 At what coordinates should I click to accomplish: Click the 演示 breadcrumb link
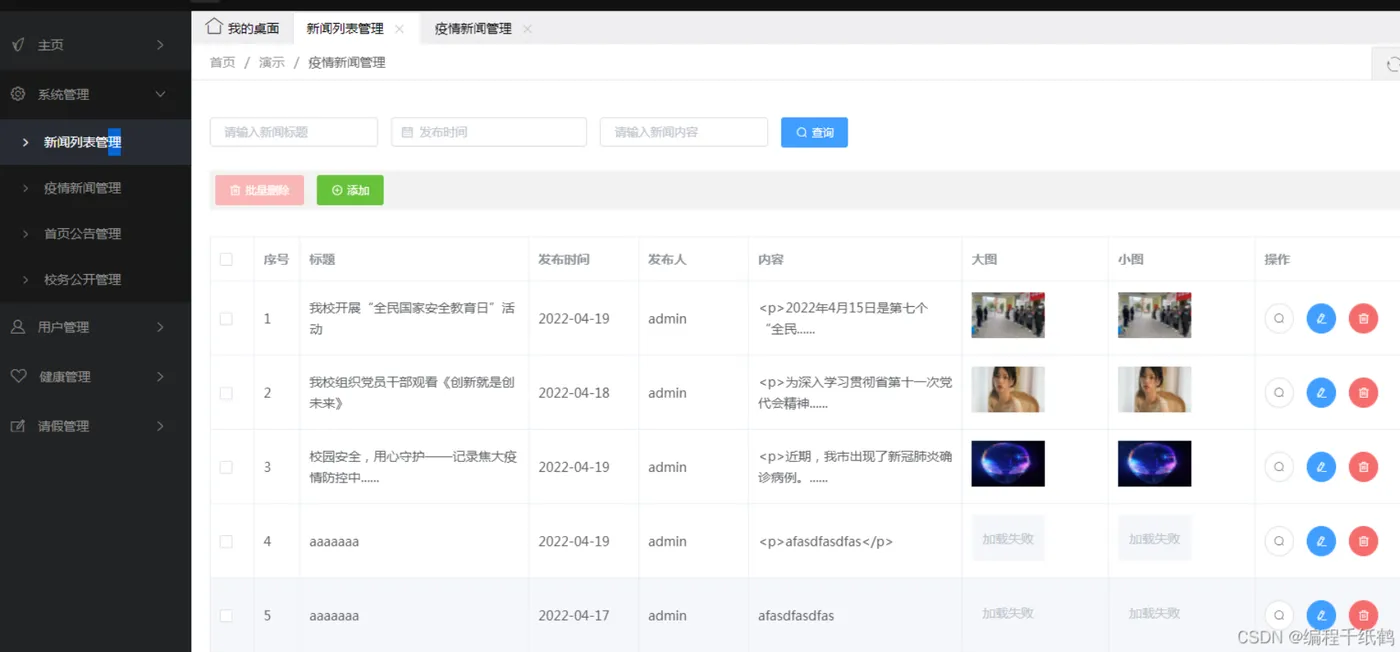tap(272, 62)
